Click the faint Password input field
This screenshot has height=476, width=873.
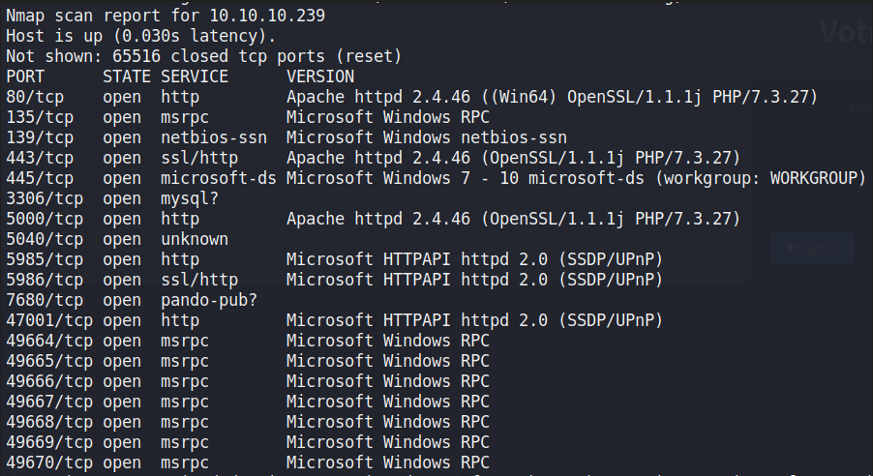click(x=812, y=200)
